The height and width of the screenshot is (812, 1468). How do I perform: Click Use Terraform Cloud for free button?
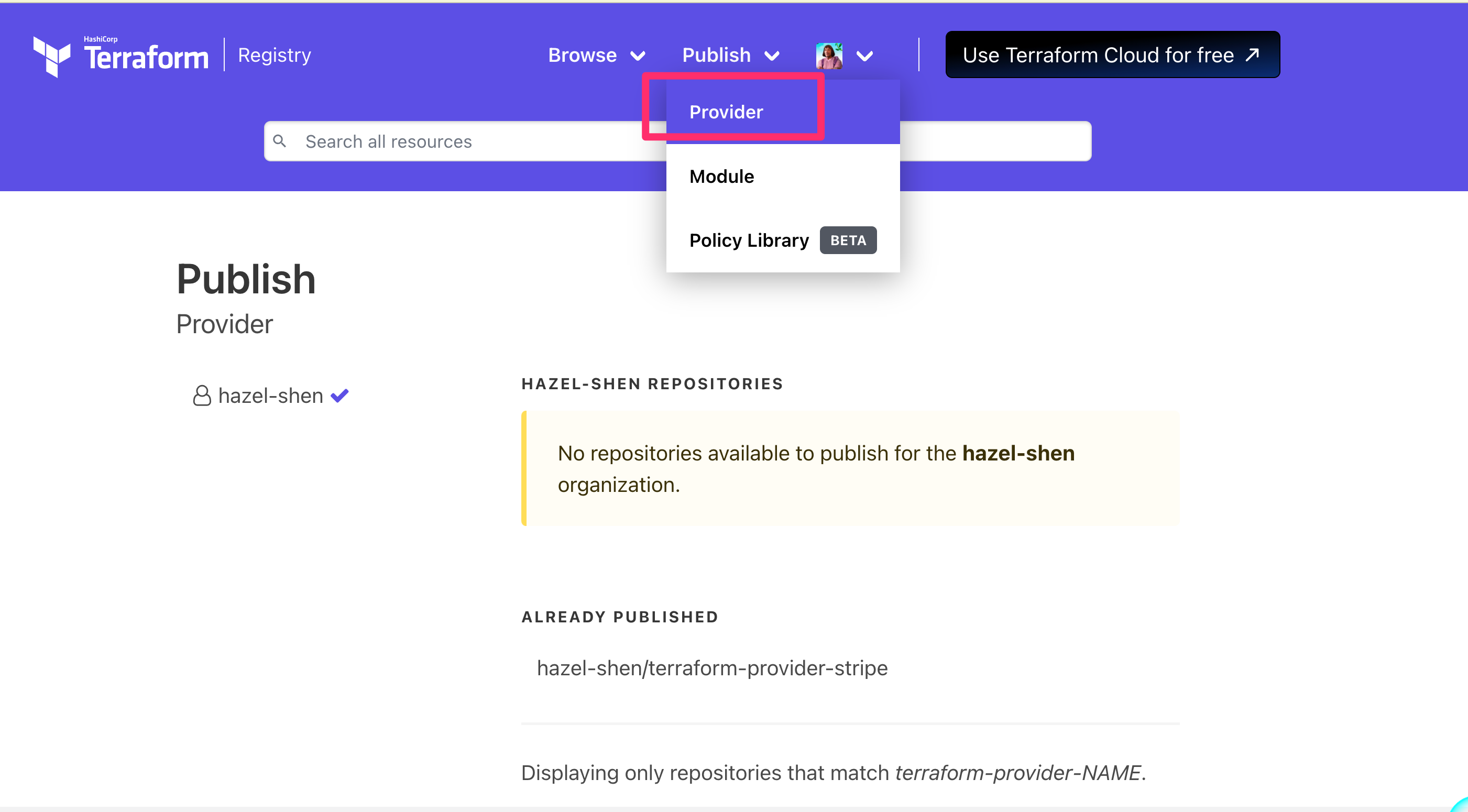coord(1112,54)
